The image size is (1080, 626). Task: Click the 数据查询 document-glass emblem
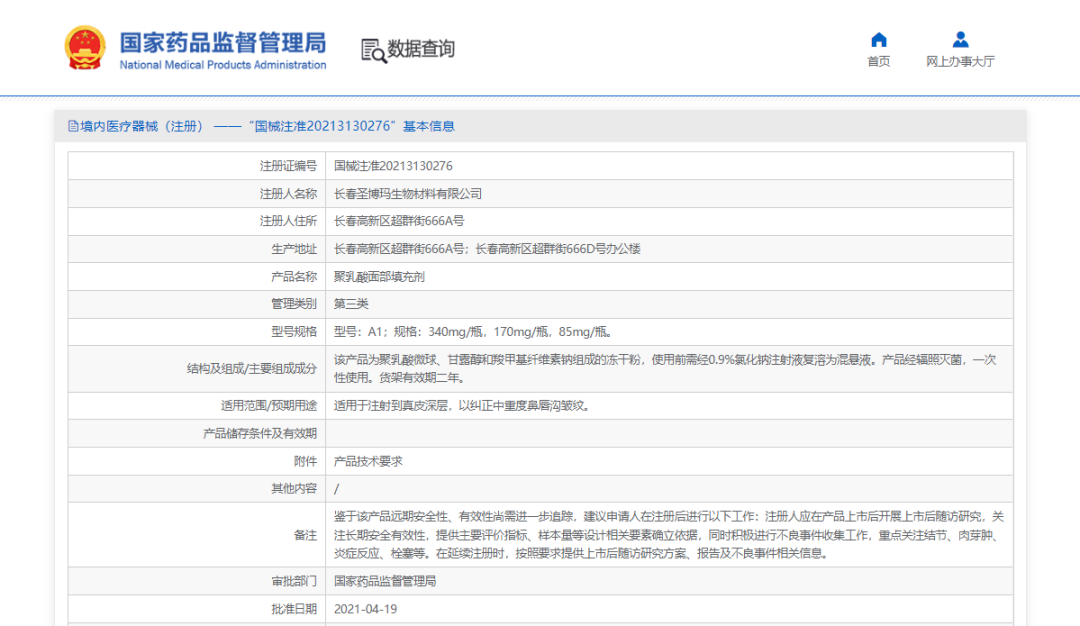pos(371,51)
